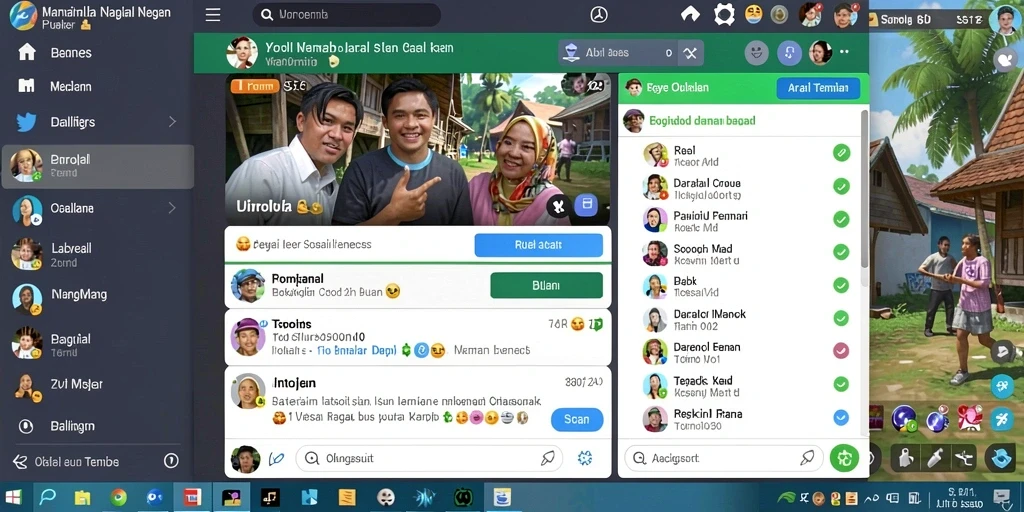Select the Bnrolal conversation in sidebar
Viewport: 1024px width, 512px height.
(x=98, y=166)
